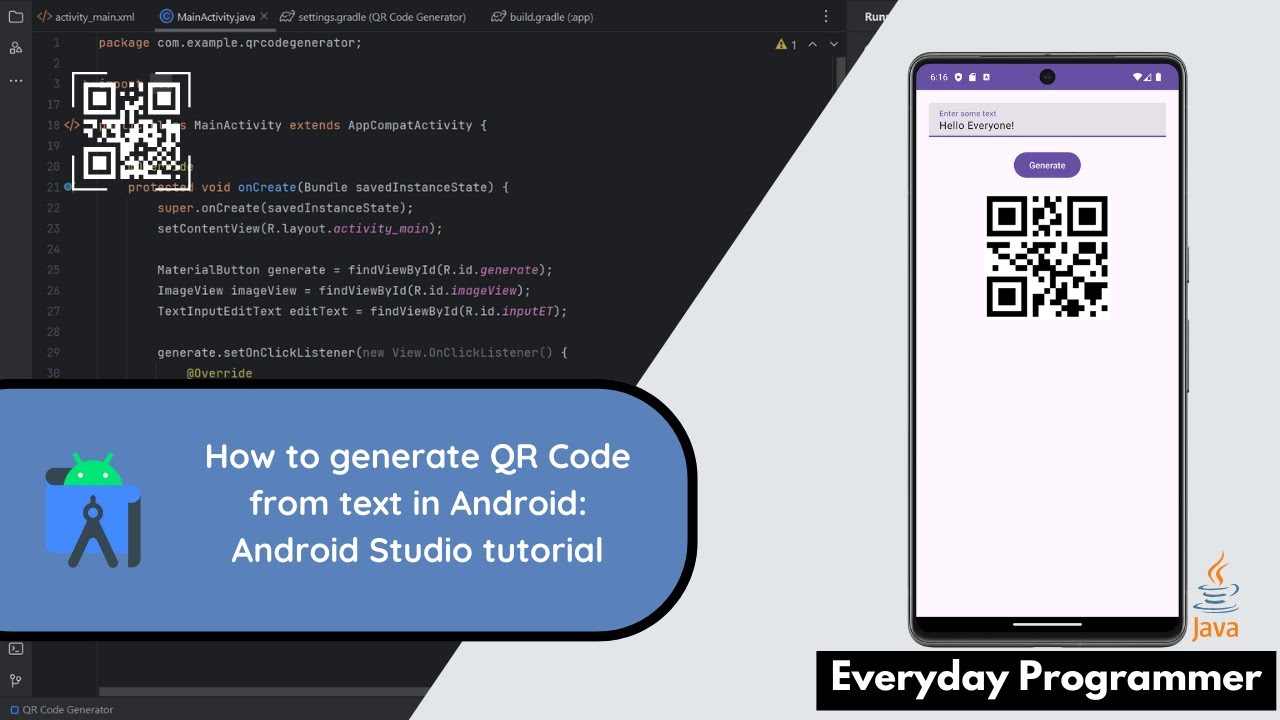Click 'TextInputEditText' type on line 27
1280x720 pixels.
(219, 311)
